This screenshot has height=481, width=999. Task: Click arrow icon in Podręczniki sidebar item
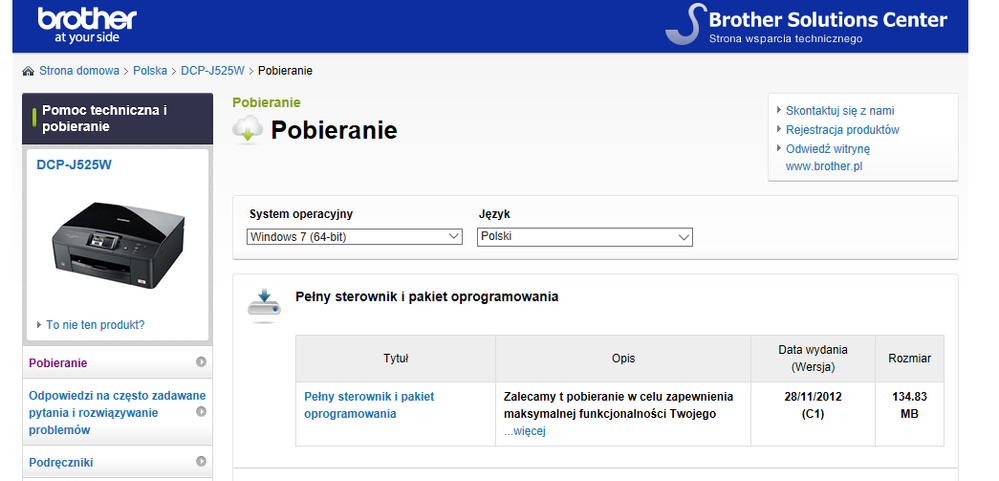coord(201,461)
